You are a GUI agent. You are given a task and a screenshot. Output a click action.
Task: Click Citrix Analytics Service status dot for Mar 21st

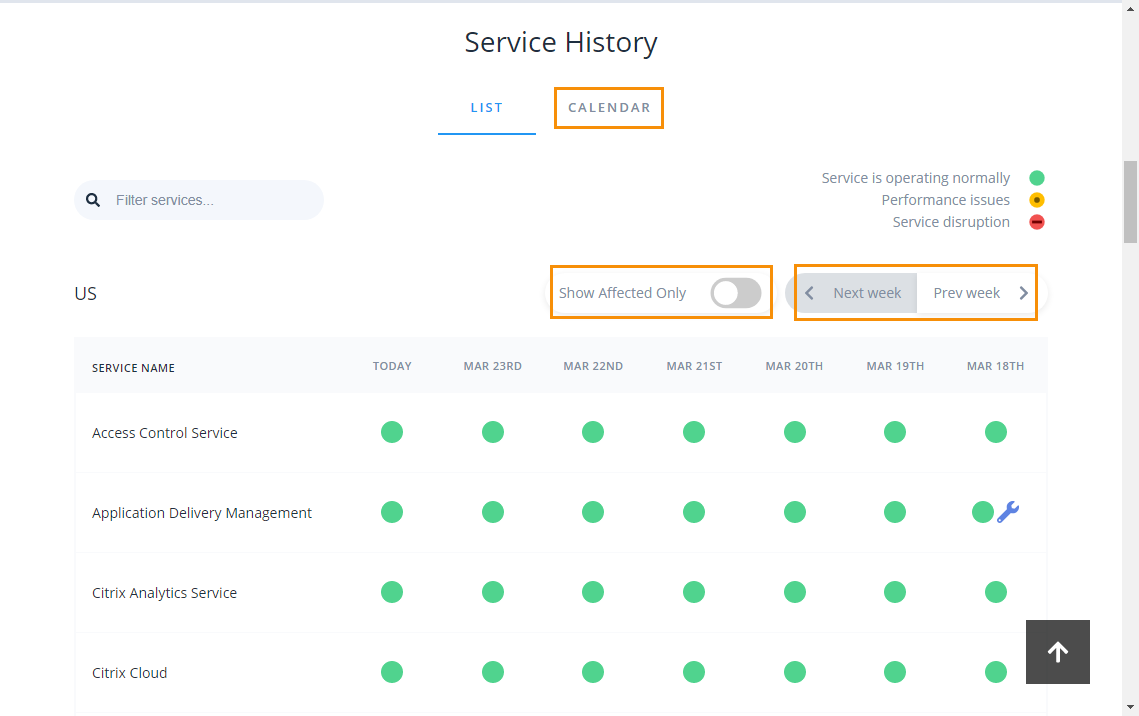(x=694, y=592)
